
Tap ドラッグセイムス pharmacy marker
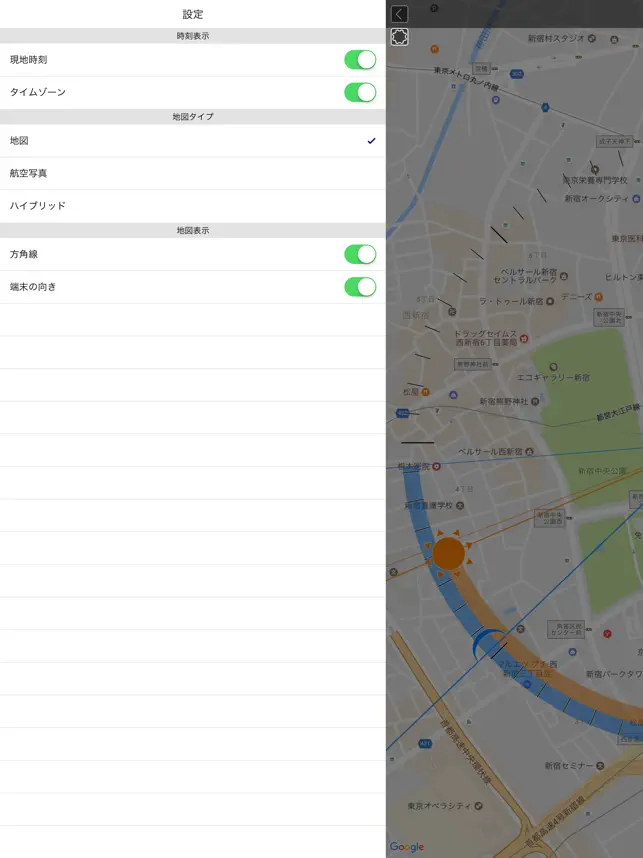(x=524, y=338)
